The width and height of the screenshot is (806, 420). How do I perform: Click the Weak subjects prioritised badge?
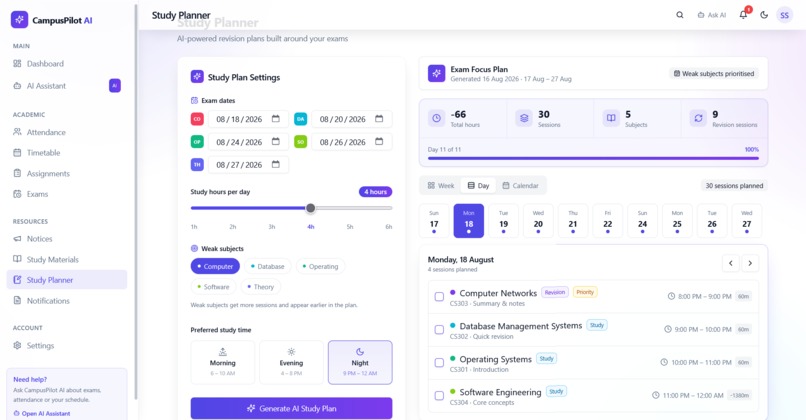(713, 74)
